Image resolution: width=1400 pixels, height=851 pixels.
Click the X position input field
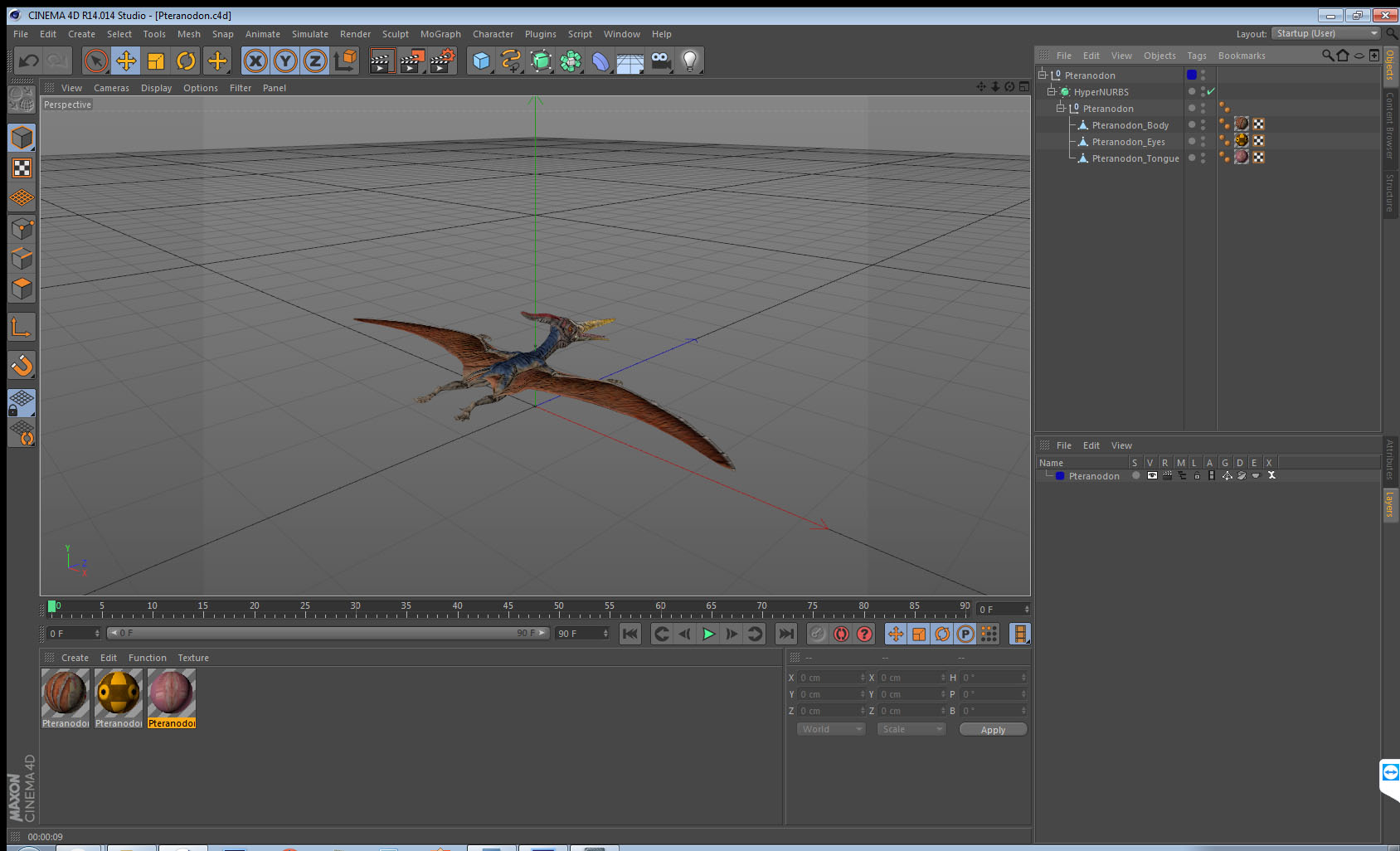click(x=832, y=678)
